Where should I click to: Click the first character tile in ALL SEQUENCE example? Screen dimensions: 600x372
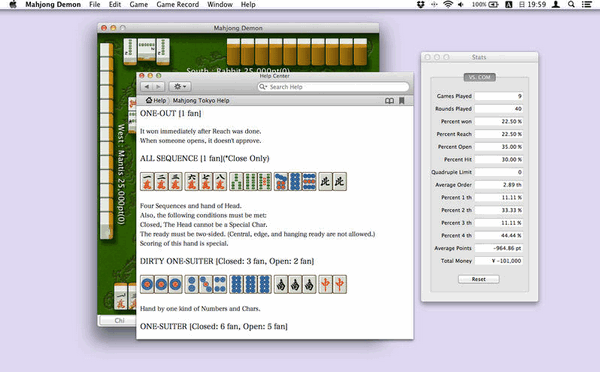147,181
